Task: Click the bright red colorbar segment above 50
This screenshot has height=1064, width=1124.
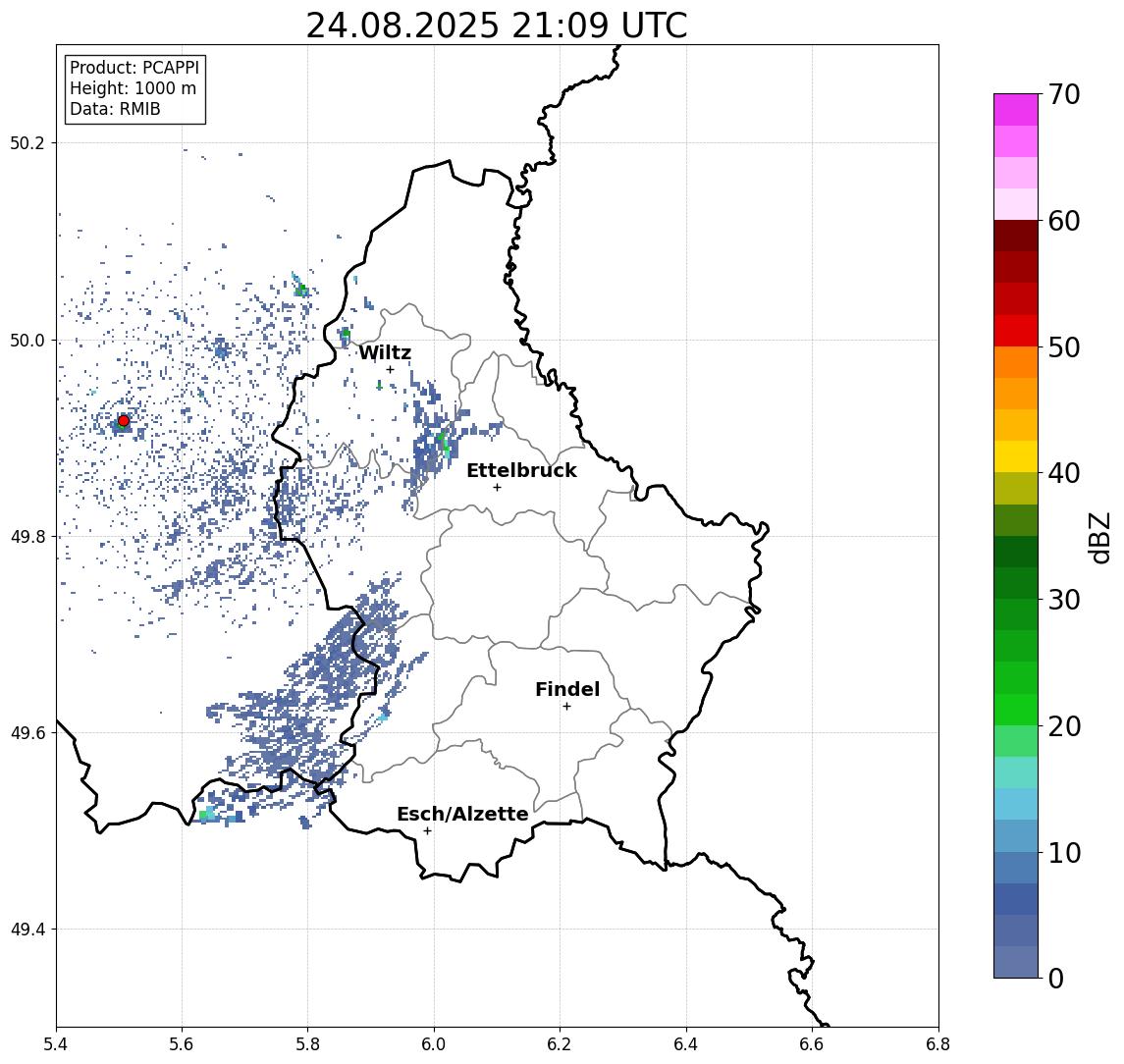Action: pos(1016,331)
